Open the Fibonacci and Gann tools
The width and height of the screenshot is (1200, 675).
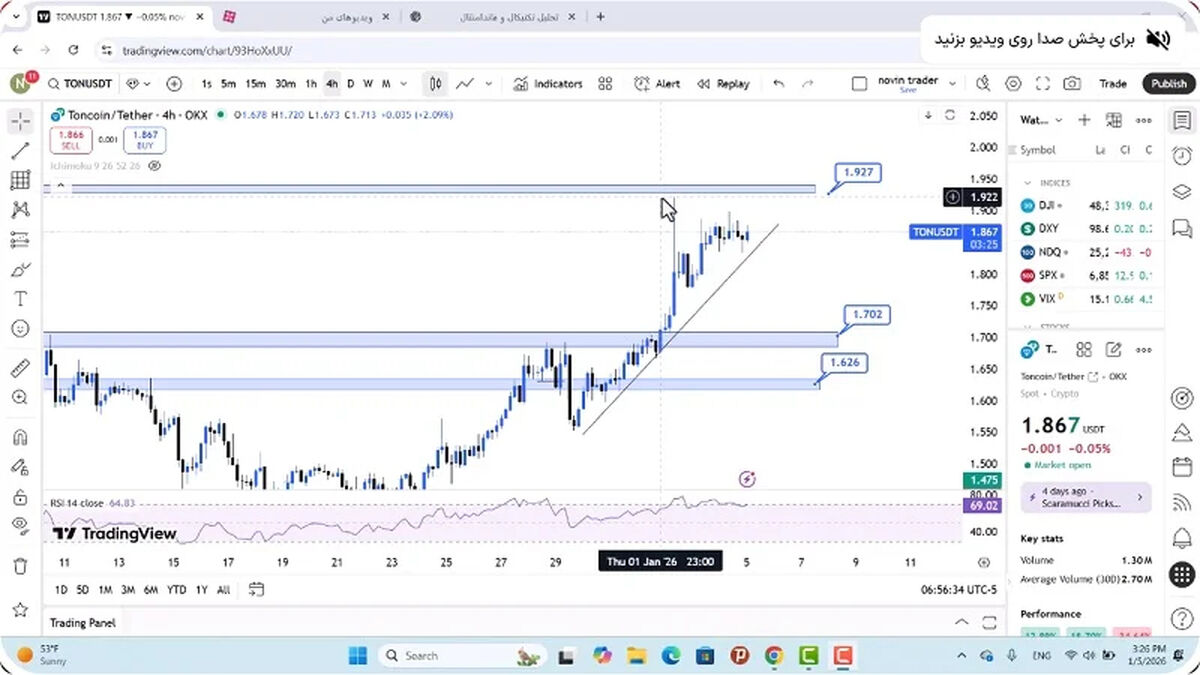coord(20,180)
